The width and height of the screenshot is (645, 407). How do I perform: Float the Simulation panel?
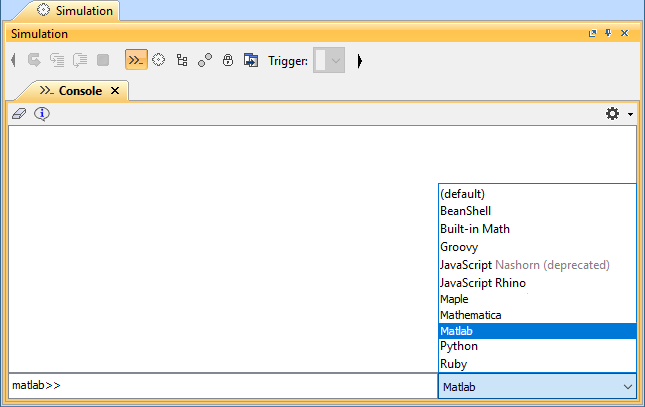(x=592, y=33)
